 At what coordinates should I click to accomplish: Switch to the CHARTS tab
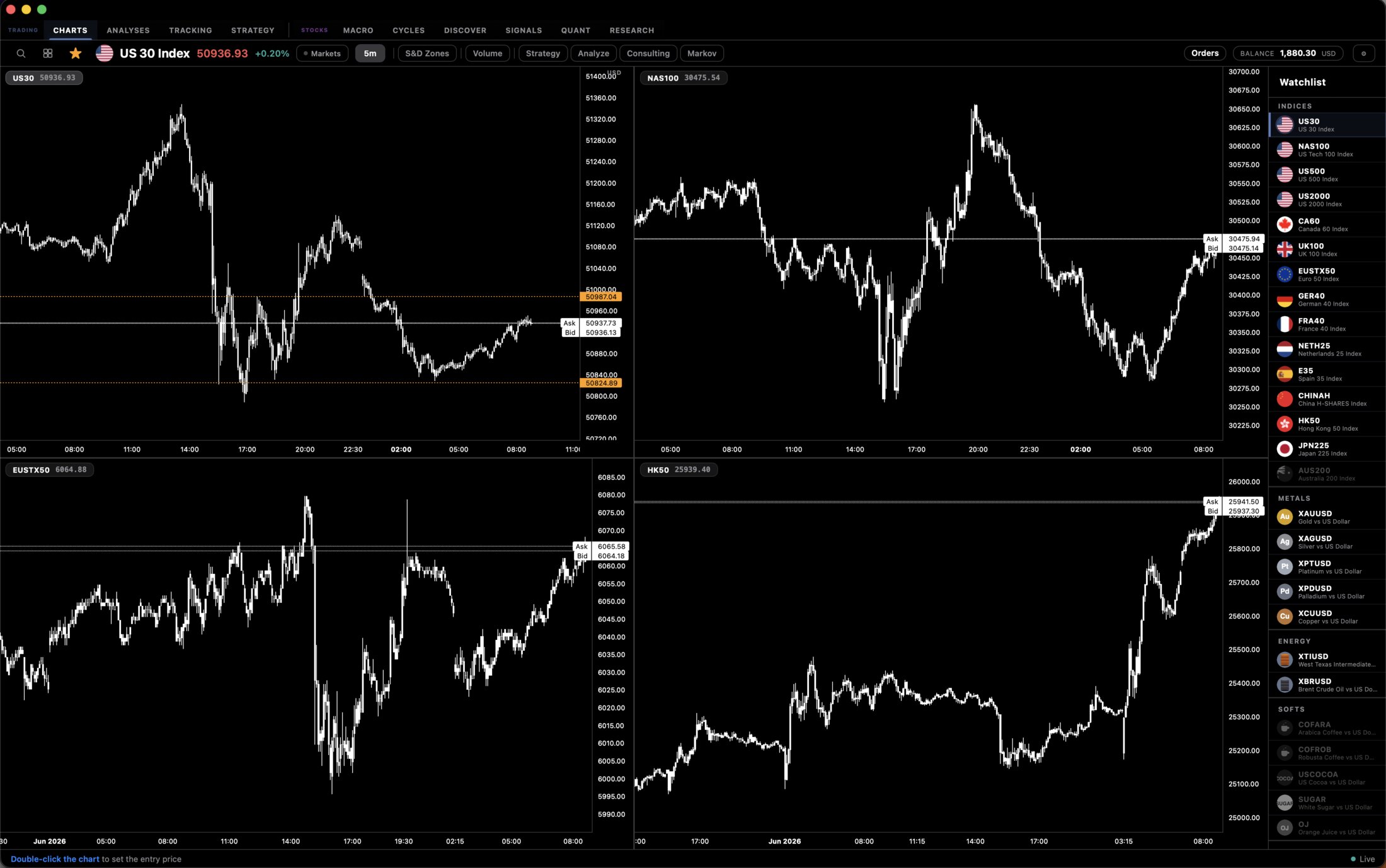click(x=70, y=30)
